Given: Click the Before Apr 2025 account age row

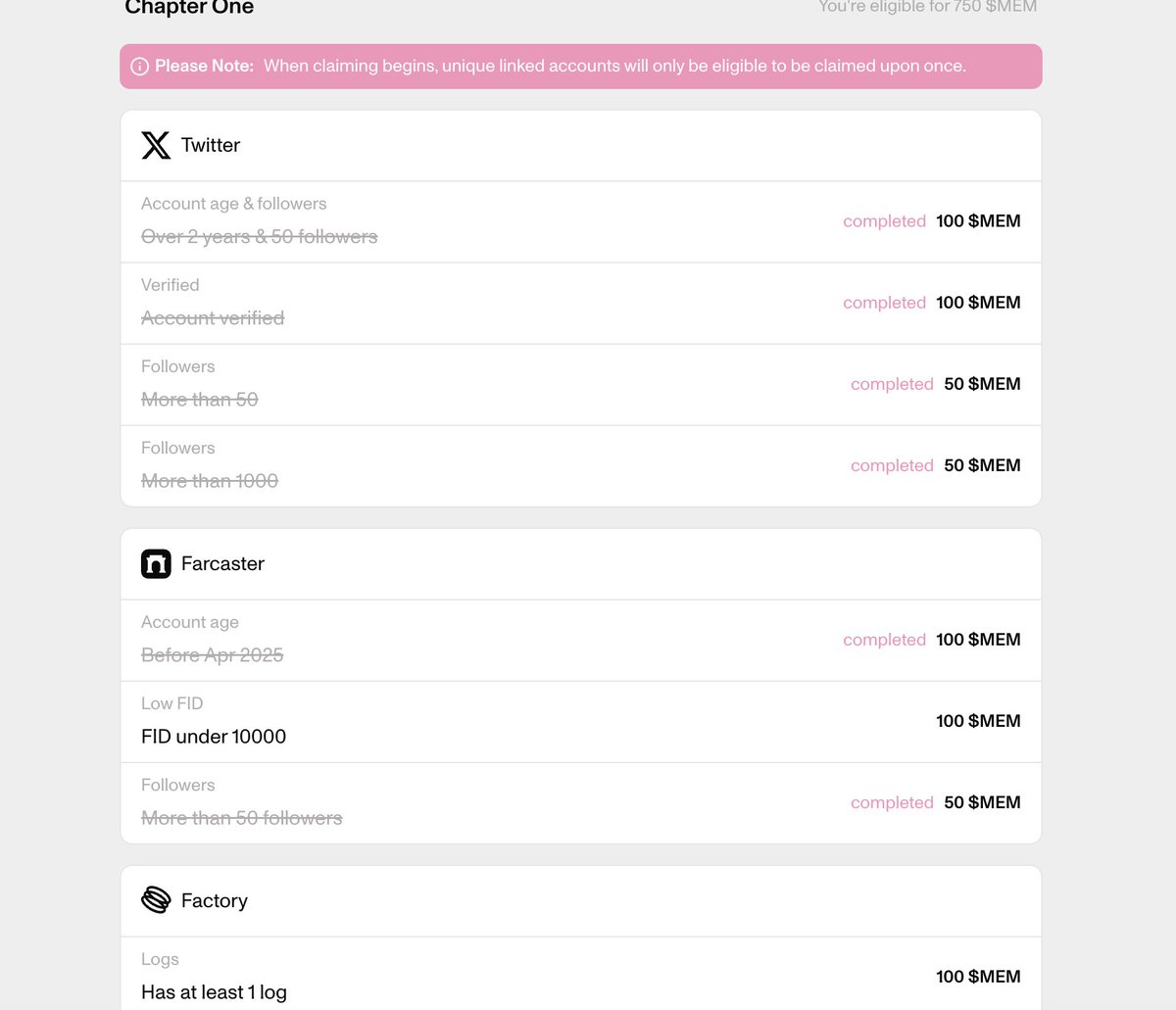Looking at the screenshot, I should 581,640.
